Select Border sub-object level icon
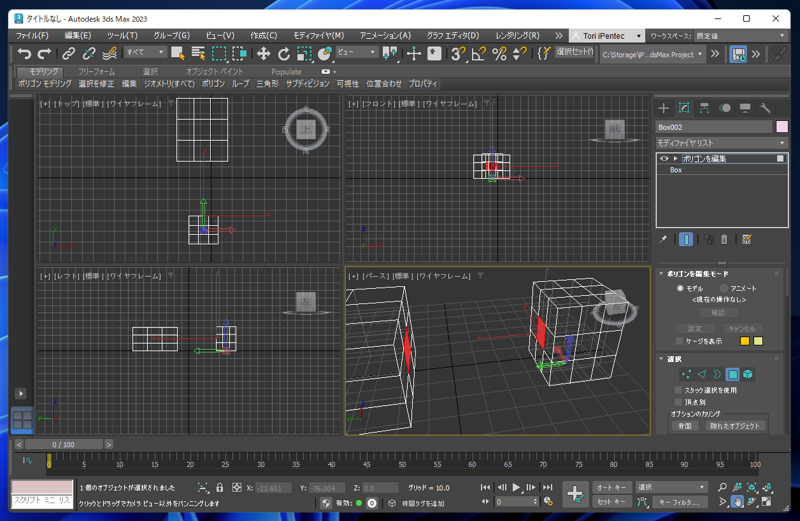Viewport: 800px width, 521px height. 717,375
